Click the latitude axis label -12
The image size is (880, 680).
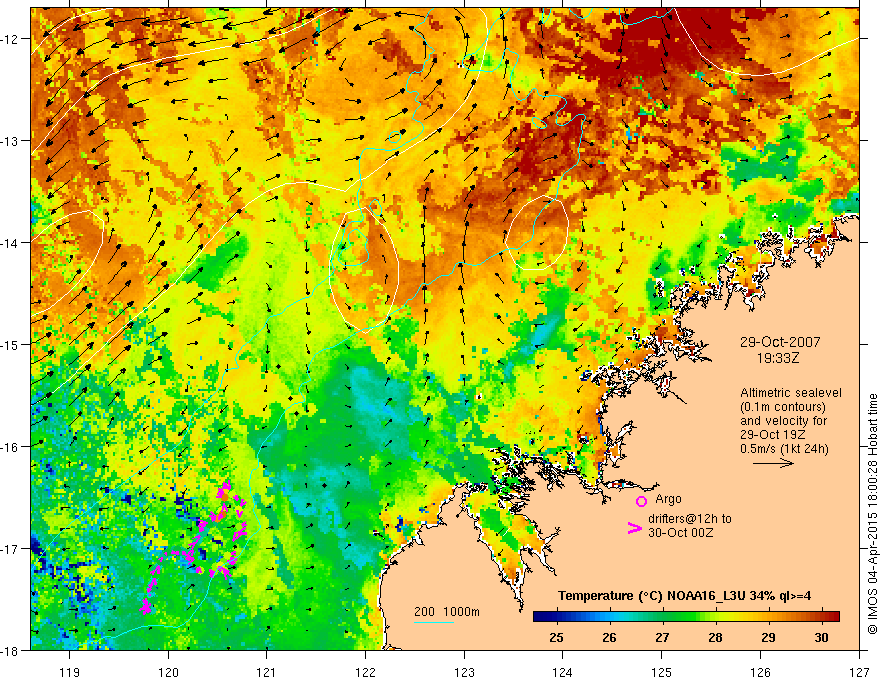pos(11,39)
